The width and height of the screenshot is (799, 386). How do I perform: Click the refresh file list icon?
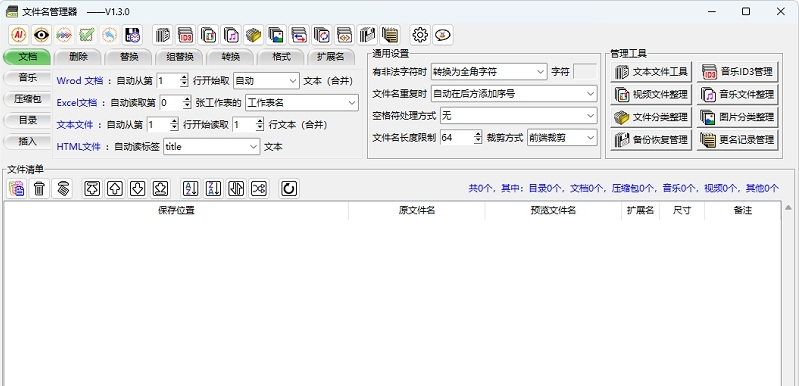pos(289,189)
